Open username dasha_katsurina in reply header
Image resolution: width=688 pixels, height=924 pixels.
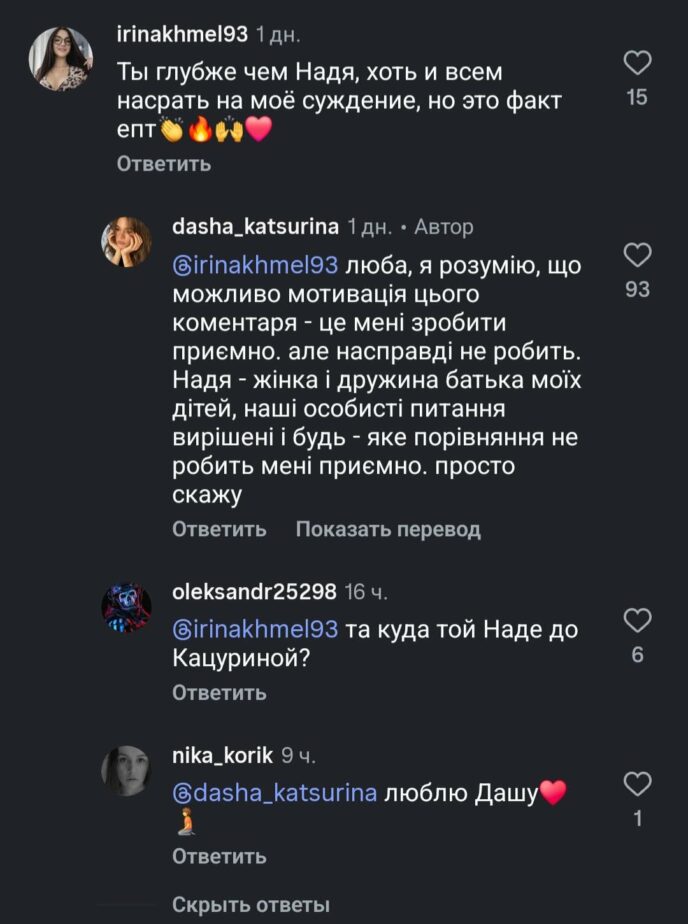pos(256,227)
